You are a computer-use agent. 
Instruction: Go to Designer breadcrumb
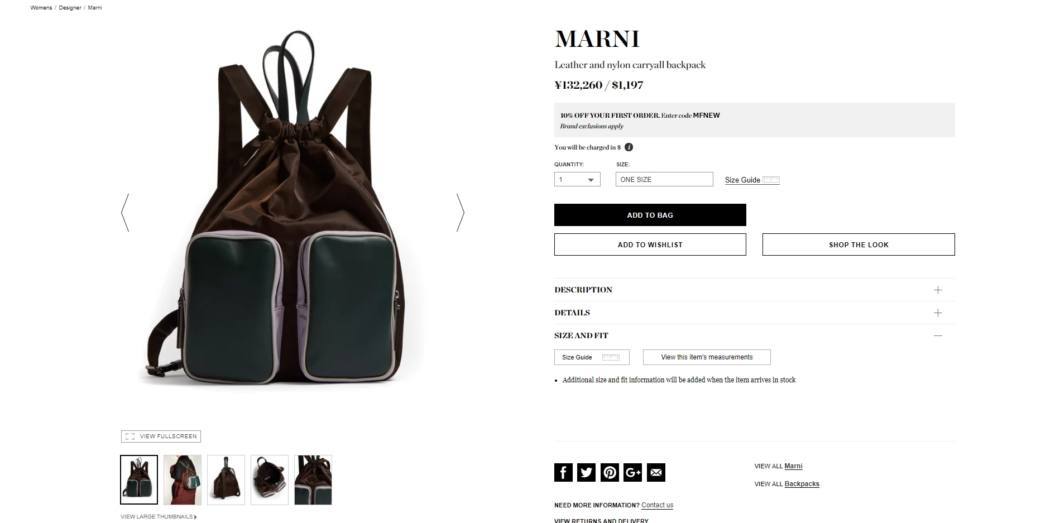tap(70, 7)
